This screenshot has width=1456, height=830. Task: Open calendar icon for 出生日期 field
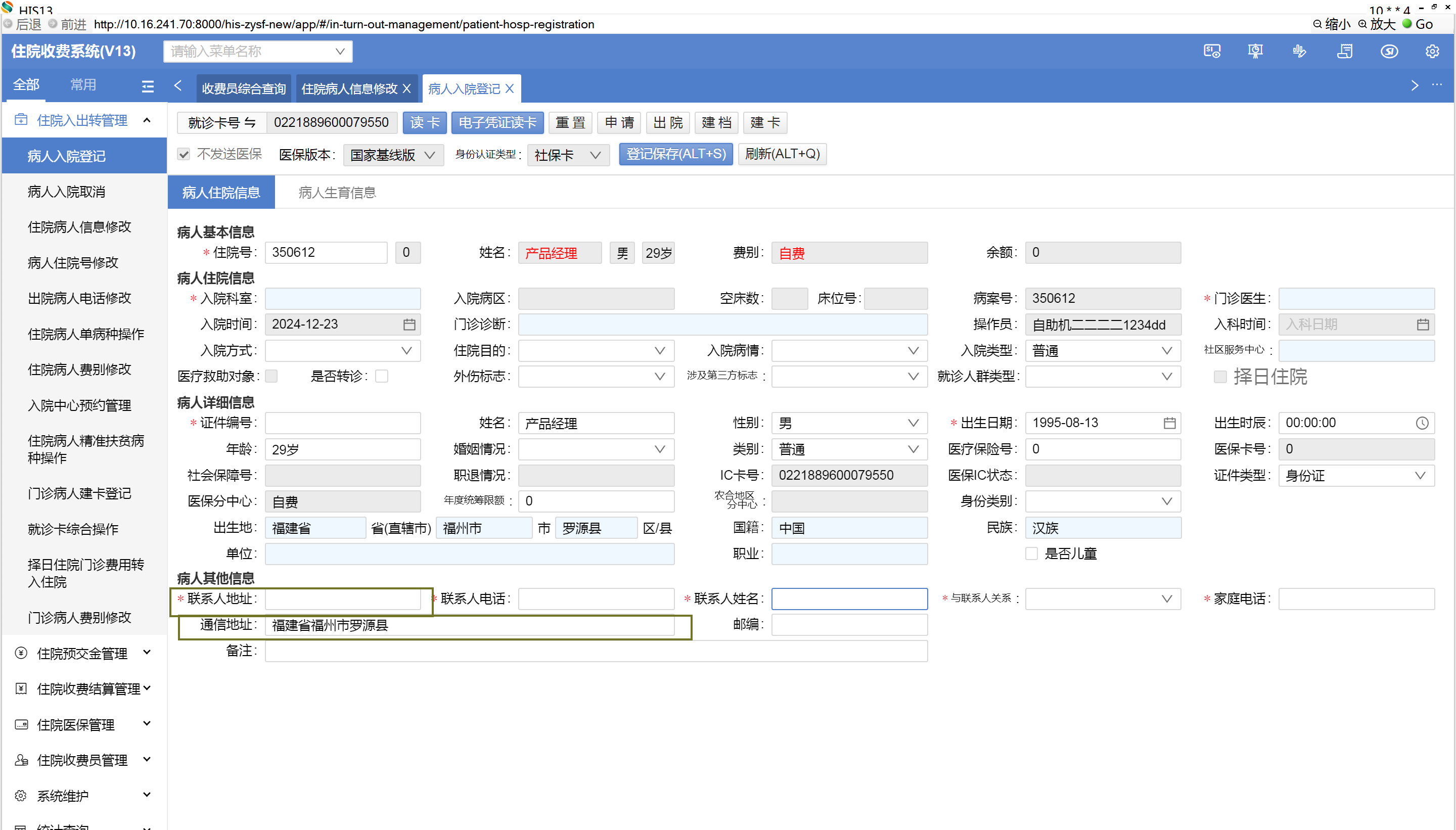click(x=1169, y=423)
